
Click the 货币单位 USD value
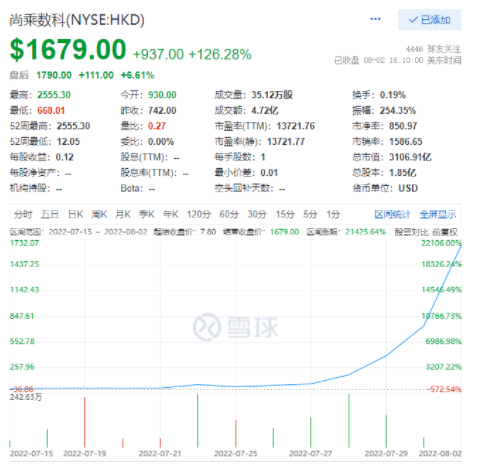point(408,188)
